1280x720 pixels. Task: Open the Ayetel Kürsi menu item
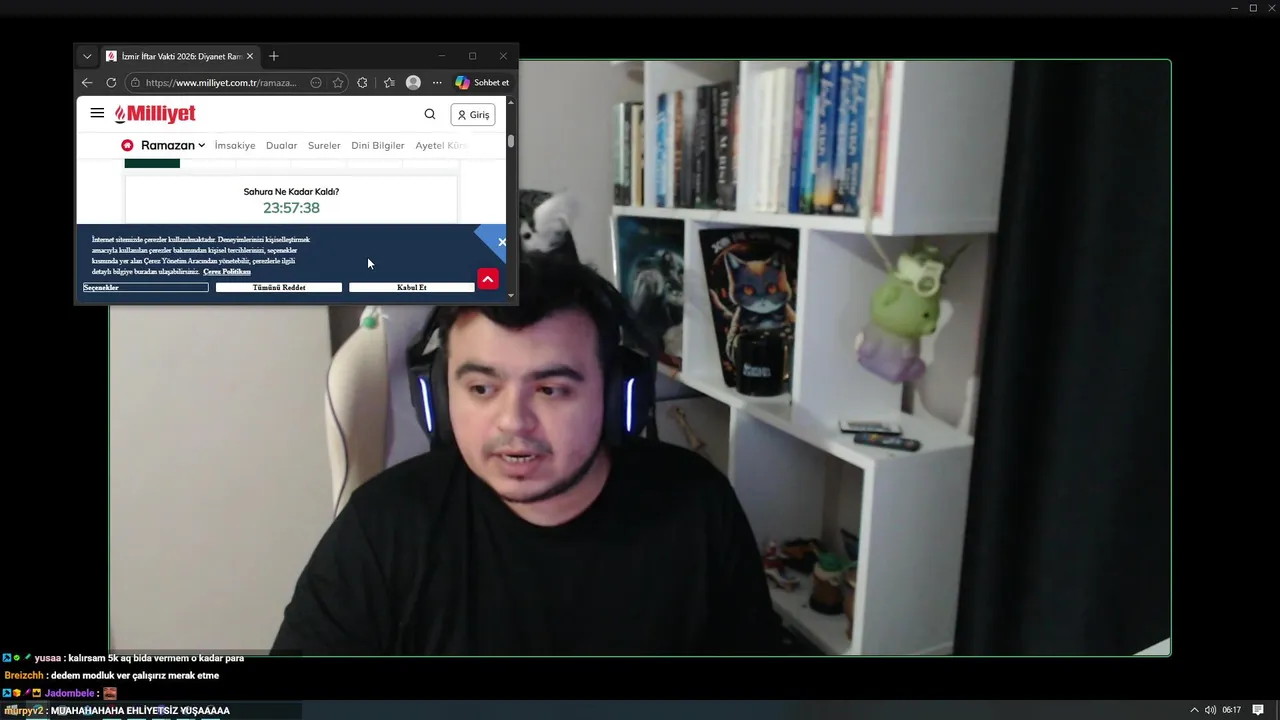point(441,146)
